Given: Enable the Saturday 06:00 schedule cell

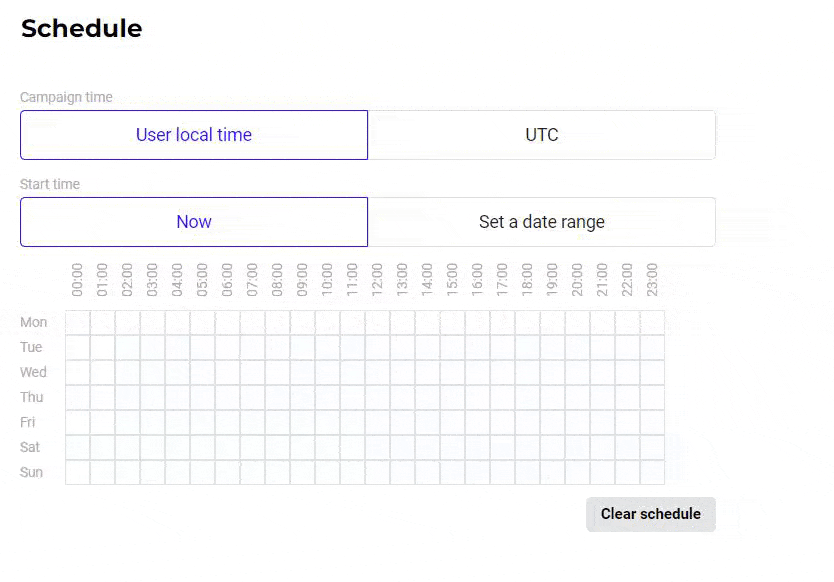Looking at the screenshot, I should coord(228,447).
